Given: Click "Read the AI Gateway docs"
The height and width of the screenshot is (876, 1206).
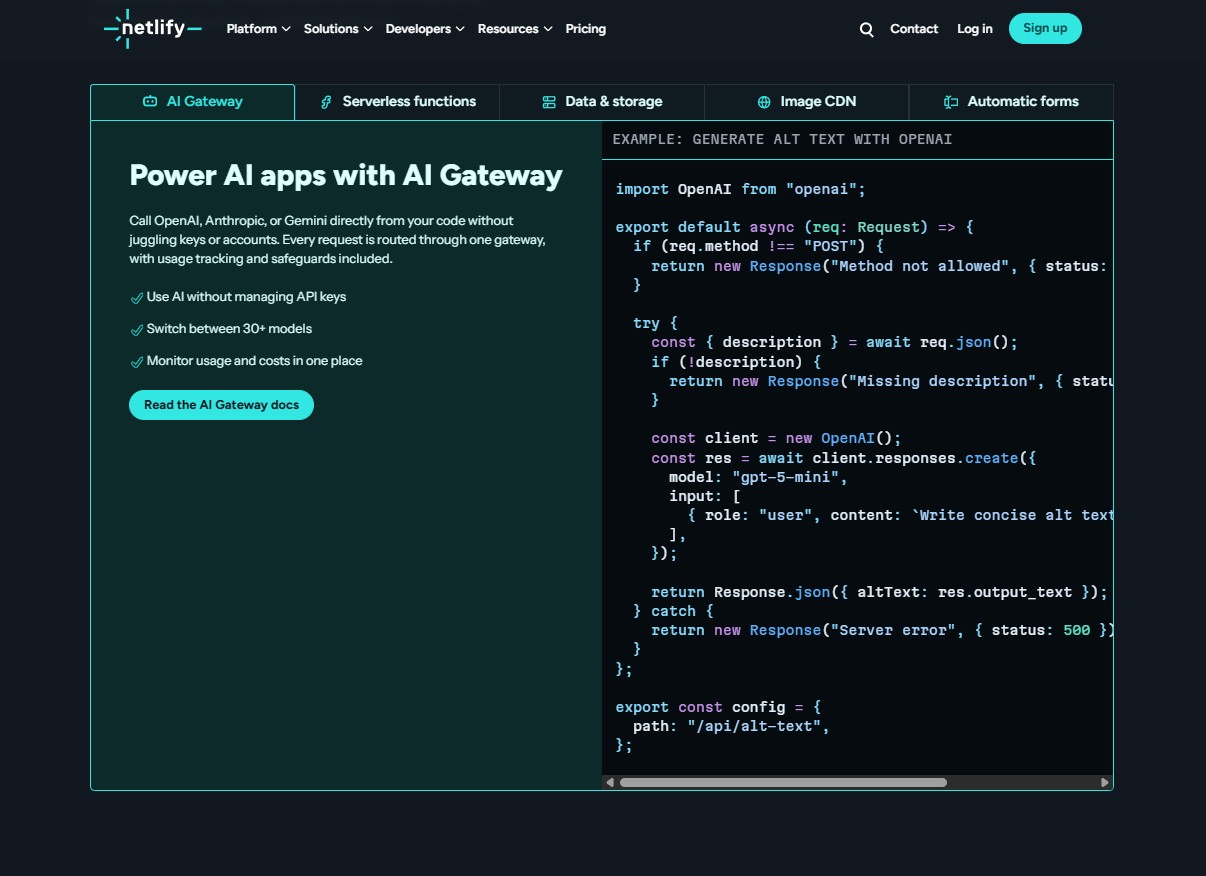Looking at the screenshot, I should click(221, 405).
